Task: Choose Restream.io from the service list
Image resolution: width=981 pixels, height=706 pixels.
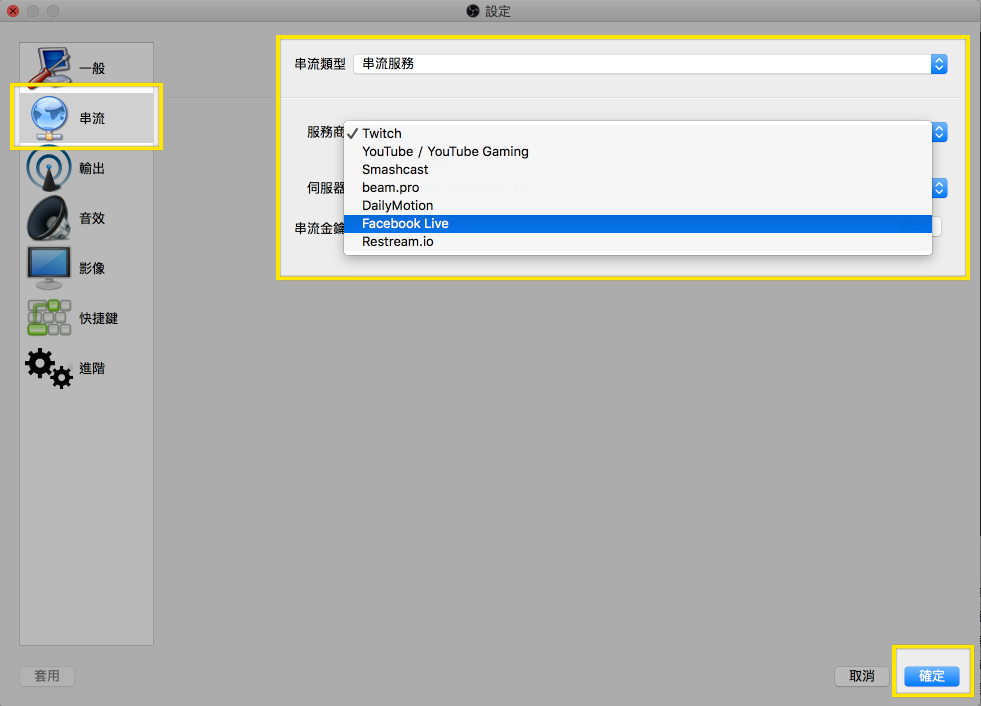Action: [638, 242]
